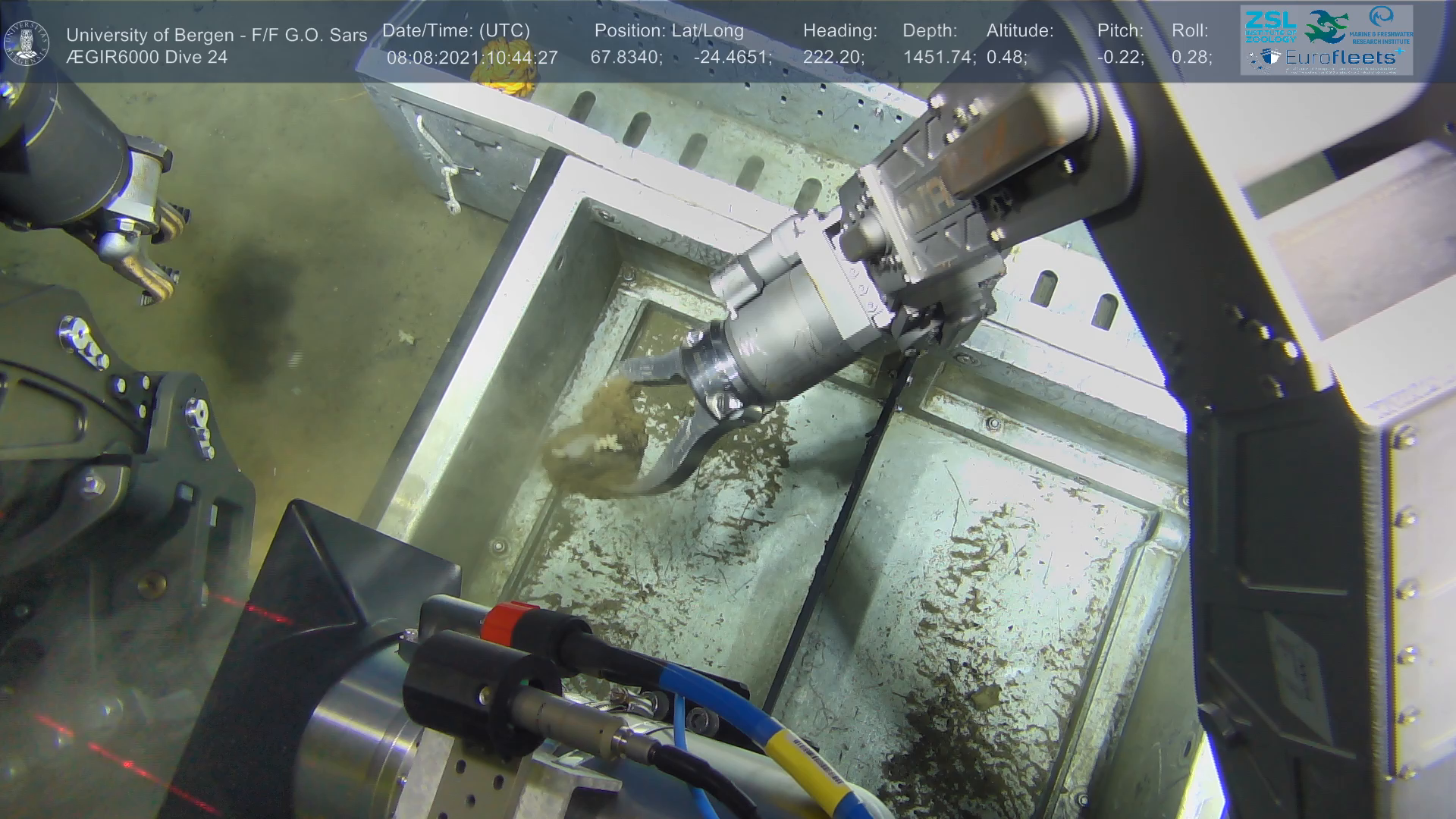Select the Position Lat/Long header

pyautogui.click(x=669, y=31)
